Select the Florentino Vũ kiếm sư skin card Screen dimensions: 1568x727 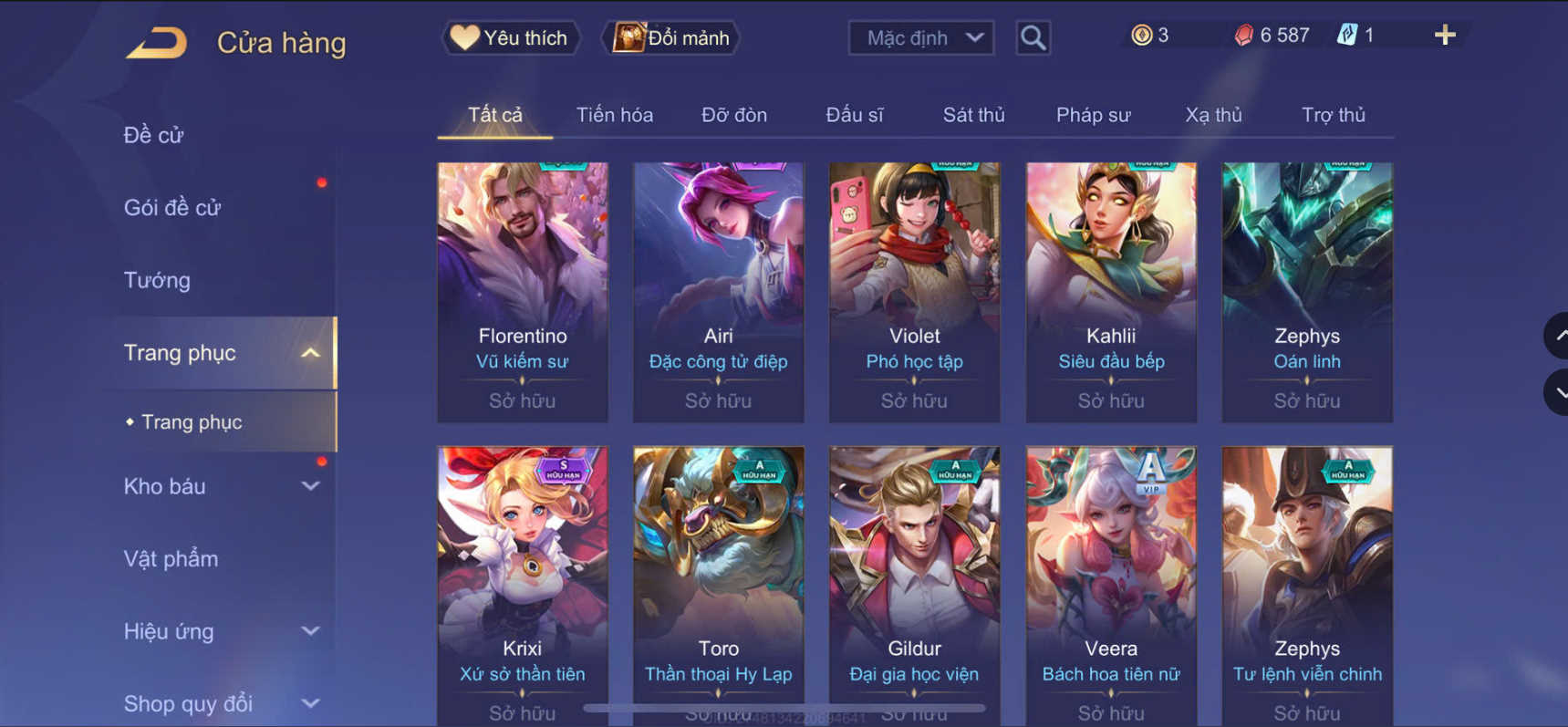523,292
